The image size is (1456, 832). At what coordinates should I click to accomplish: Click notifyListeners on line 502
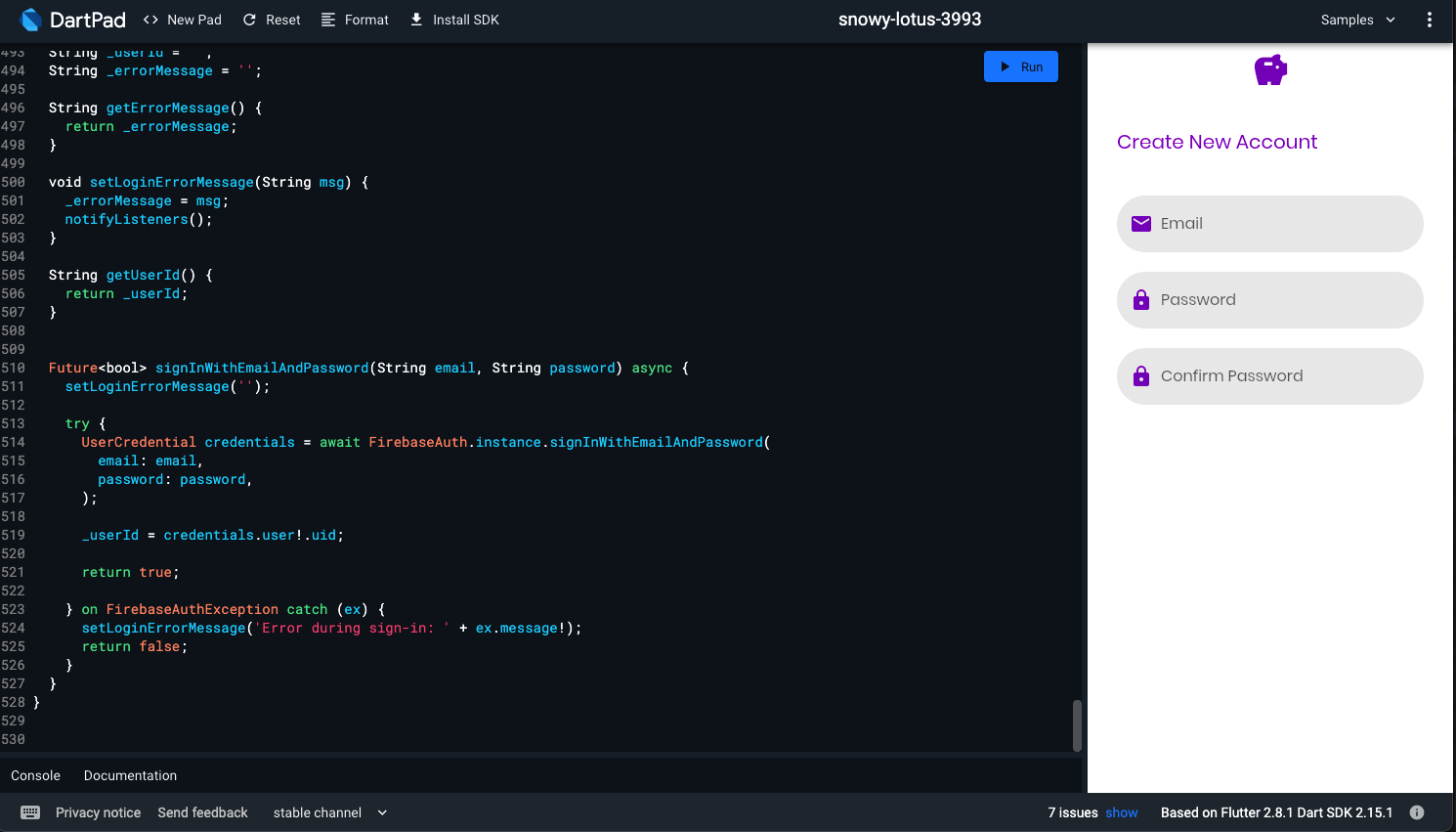coord(127,219)
